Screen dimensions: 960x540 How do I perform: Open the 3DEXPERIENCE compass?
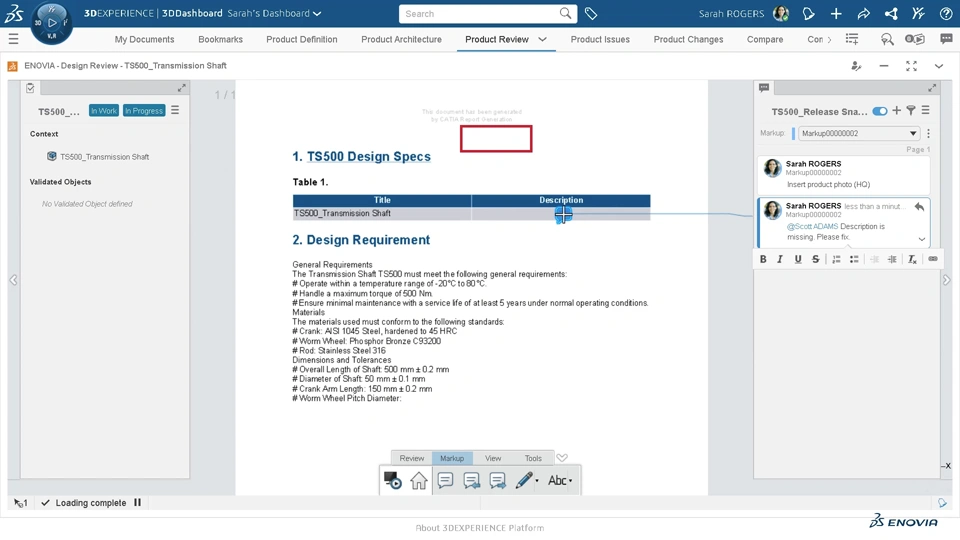(x=51, y=23)
